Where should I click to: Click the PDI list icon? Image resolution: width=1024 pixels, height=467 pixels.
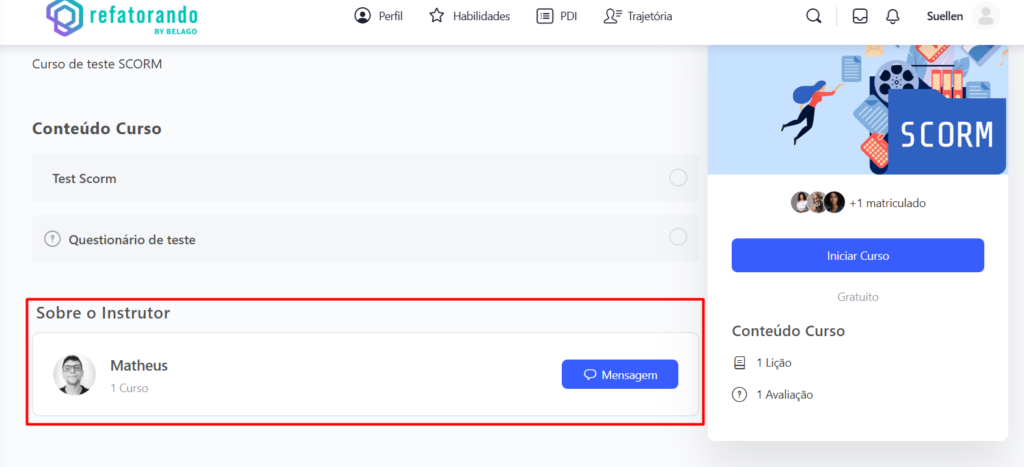tap(544, 16)
